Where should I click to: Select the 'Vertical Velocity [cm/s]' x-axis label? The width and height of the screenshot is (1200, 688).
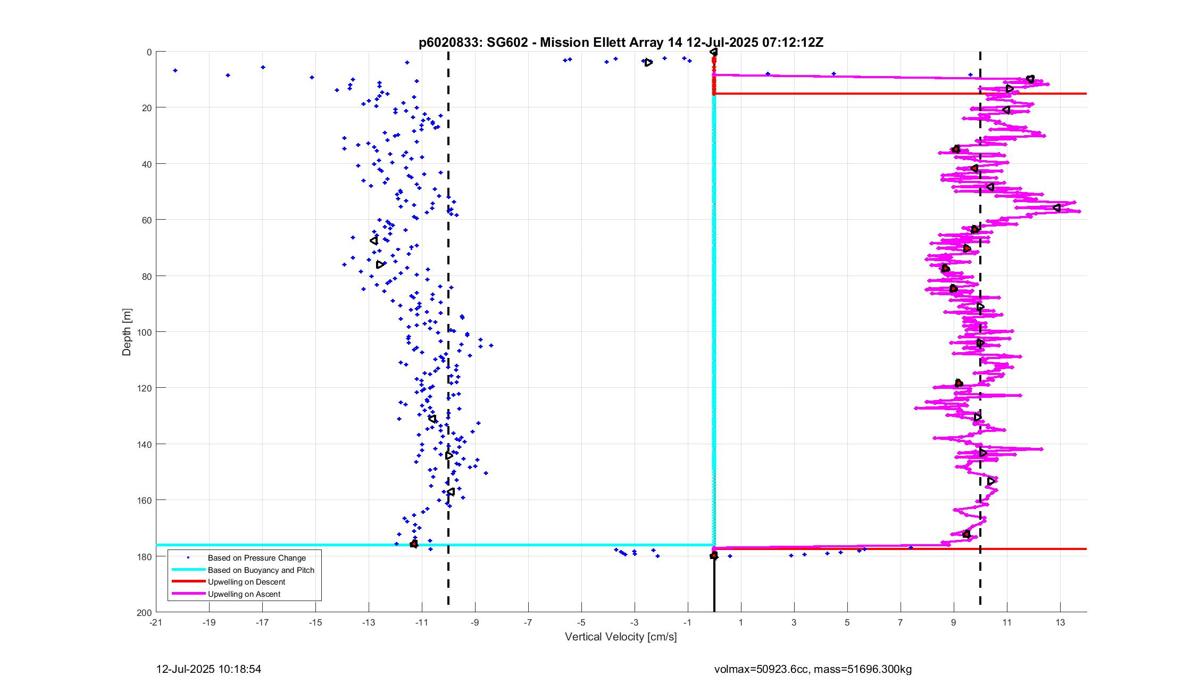click(x=621, y=637)
